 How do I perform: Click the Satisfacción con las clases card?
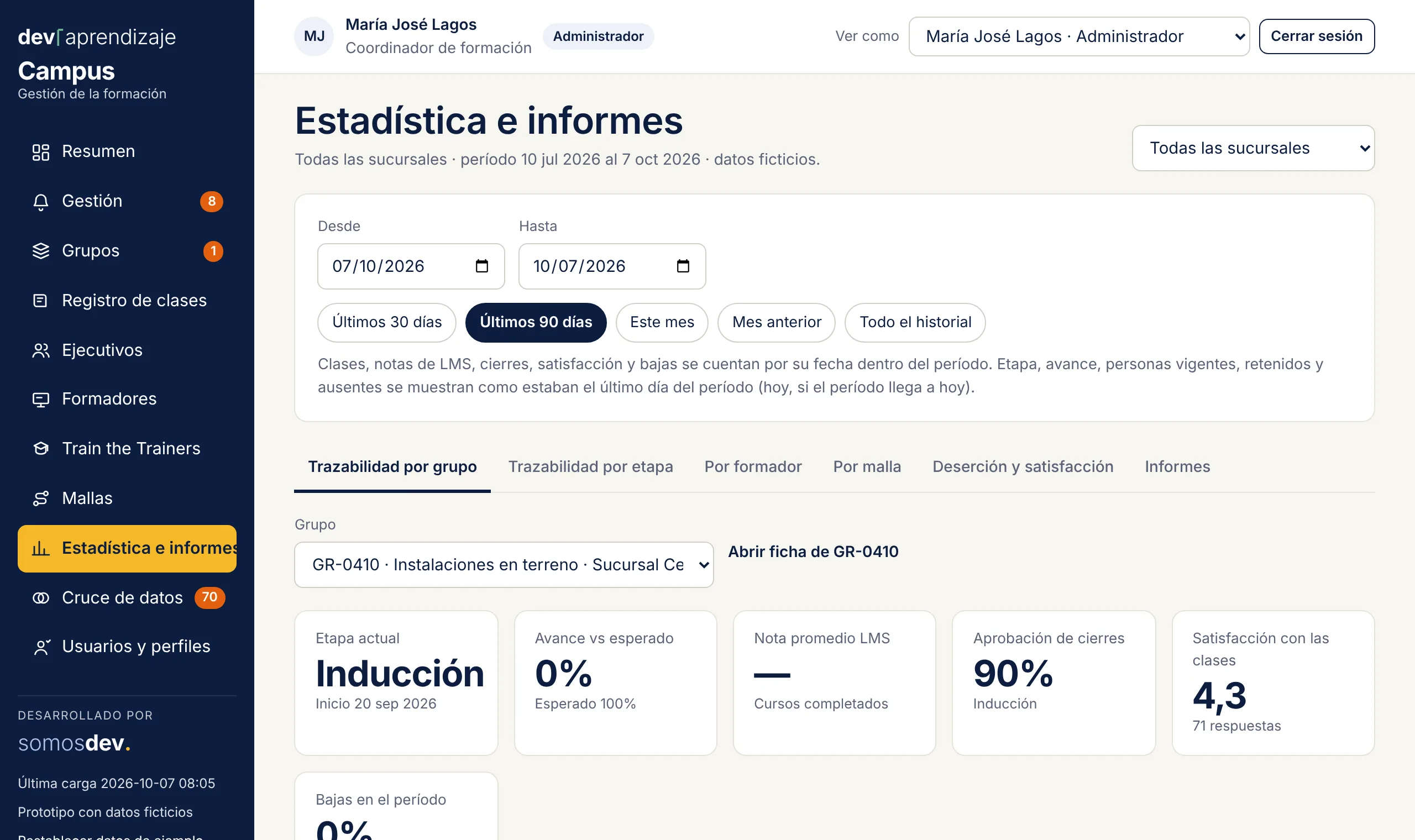coord(1273,683)
